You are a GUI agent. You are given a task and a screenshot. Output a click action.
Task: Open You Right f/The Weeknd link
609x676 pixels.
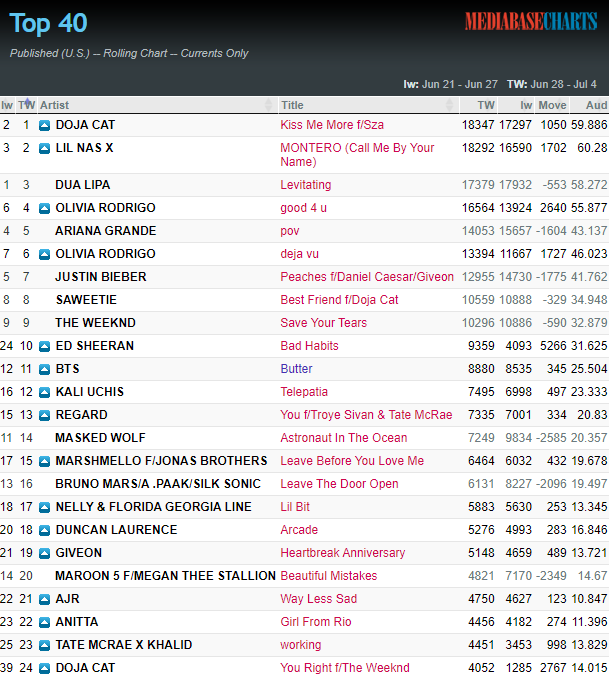click(x=345, y=668)
